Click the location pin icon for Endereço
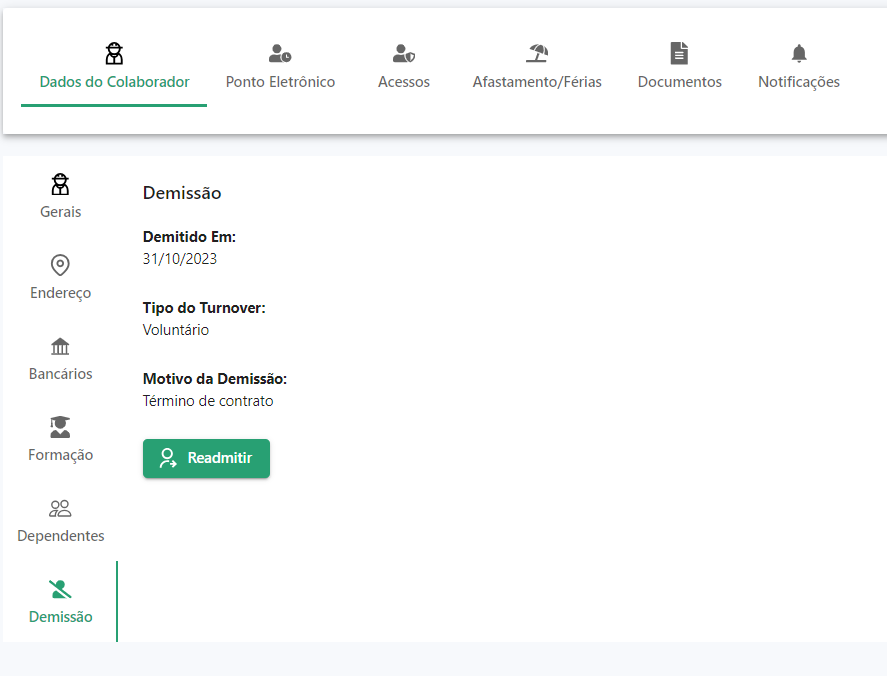Screen dimensions: 887x676 60,265
